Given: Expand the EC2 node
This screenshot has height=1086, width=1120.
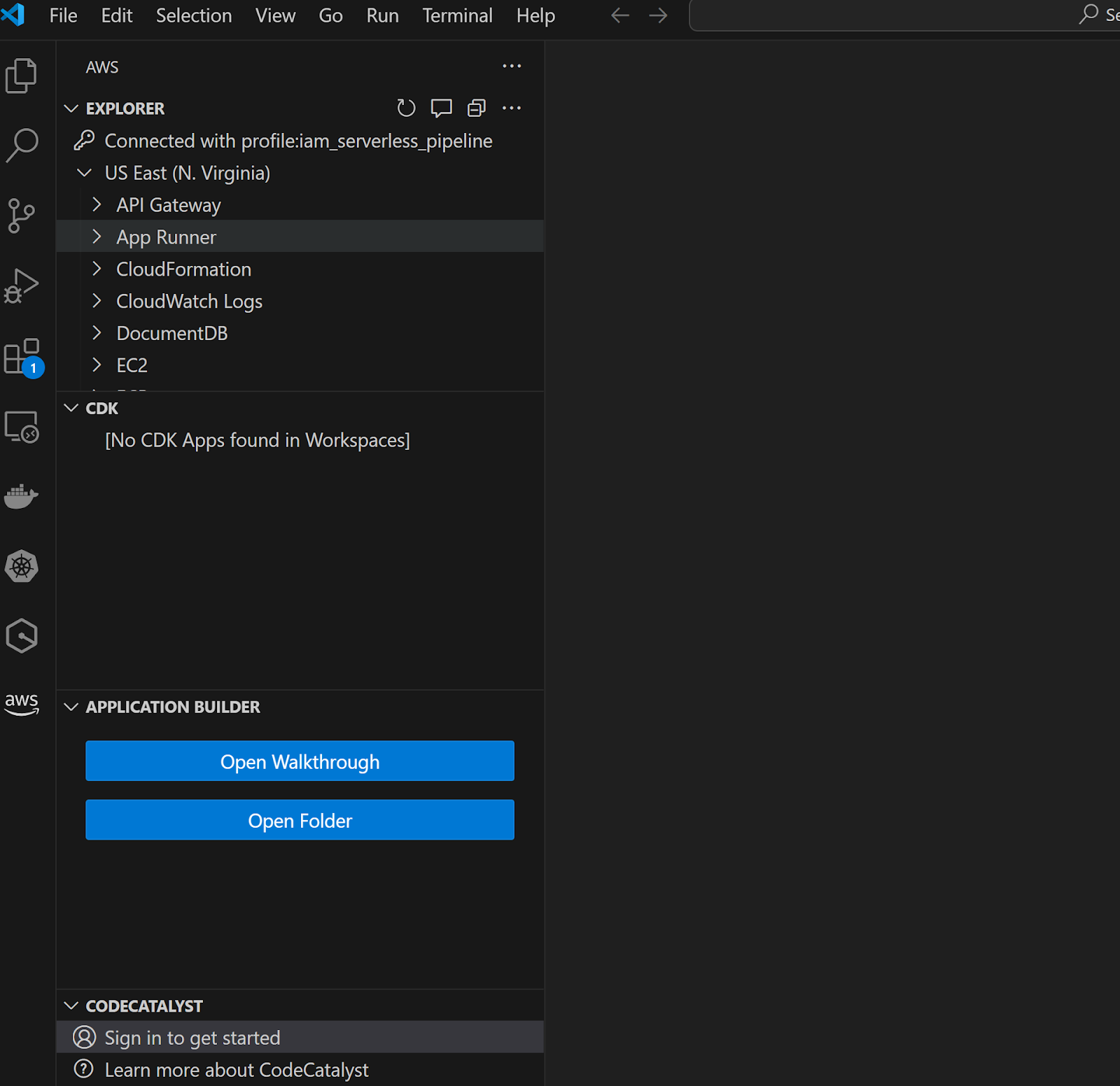Looking at the screenshot, I should (x=97, y=365).
